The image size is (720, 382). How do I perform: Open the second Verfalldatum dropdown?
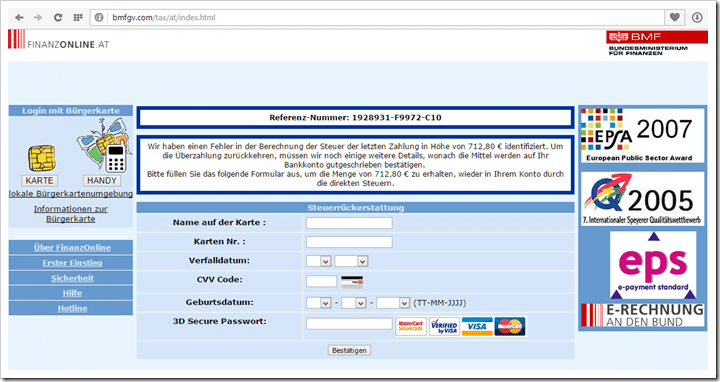[x=351, y=261]
